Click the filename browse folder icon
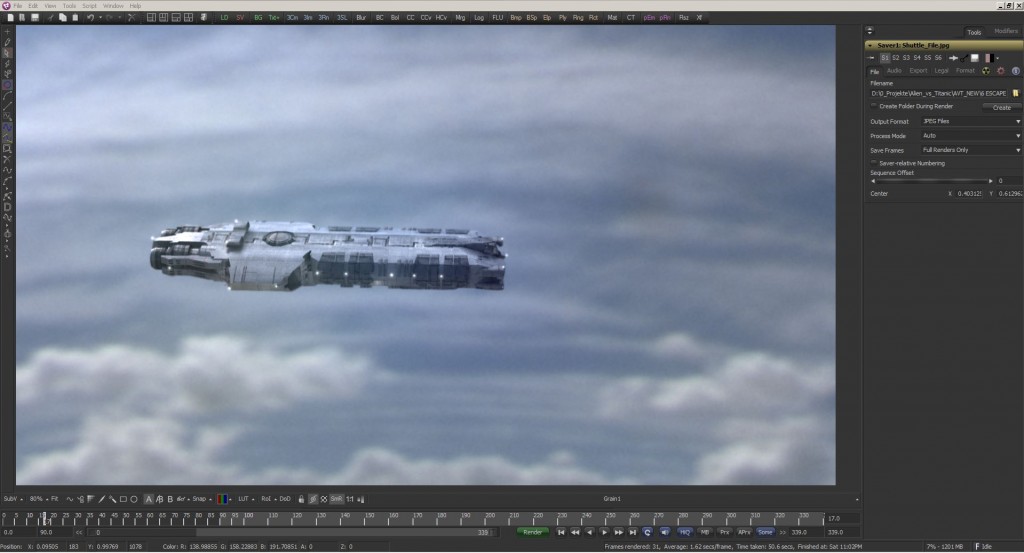This screenshot has height=553, width=1024. coord(1015,93)
